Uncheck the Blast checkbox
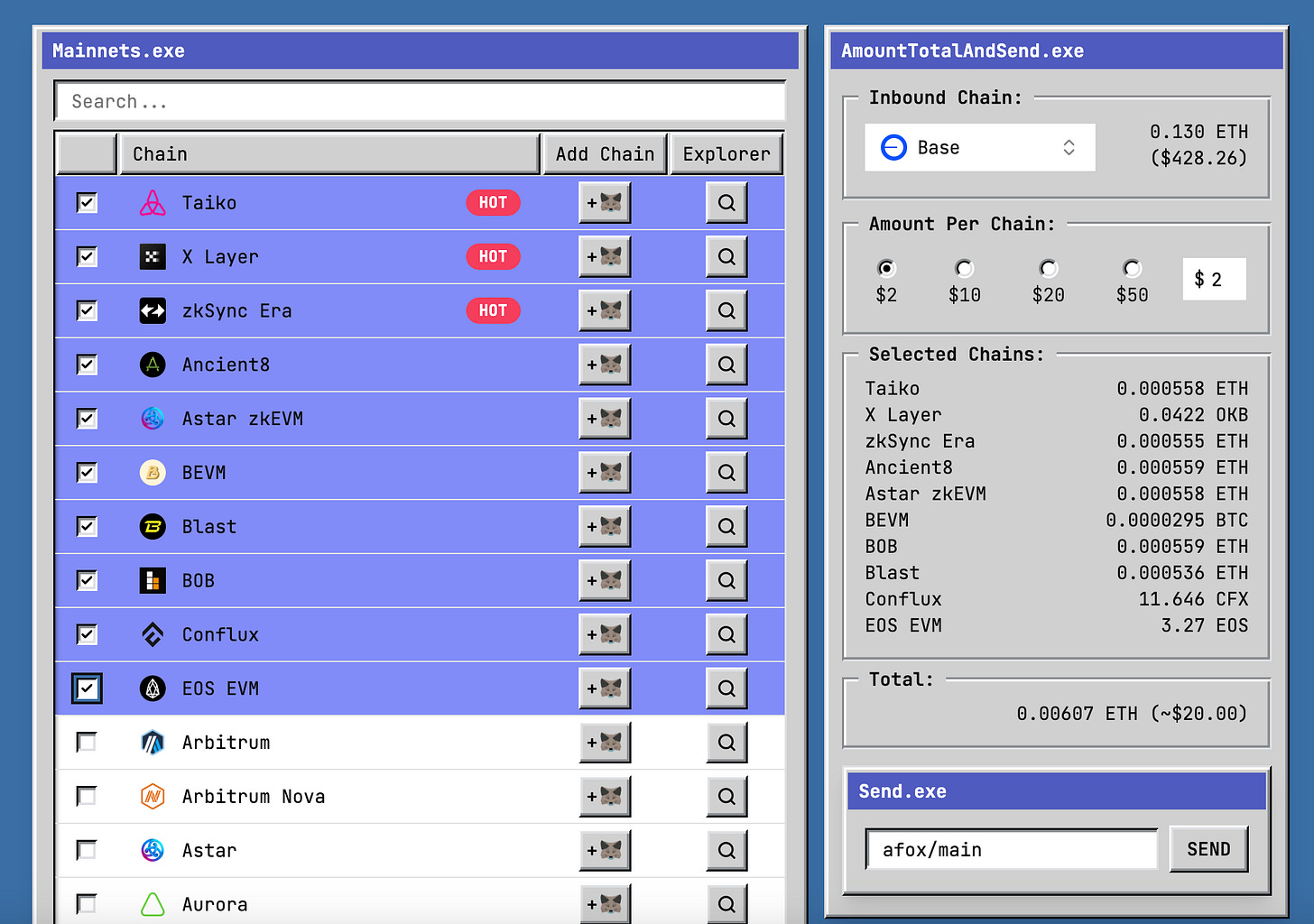Screen dimensions: 1314x924 point(87,527)
